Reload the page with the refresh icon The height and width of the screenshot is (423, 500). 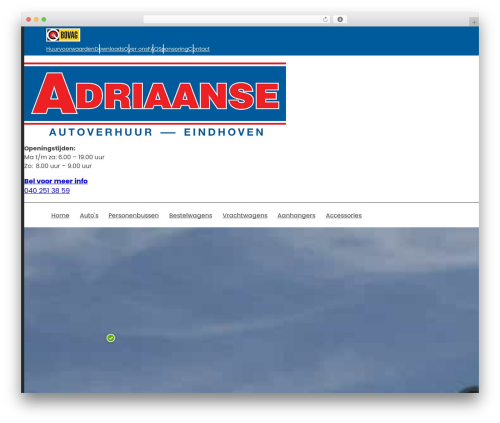pyautogui.click(x=325, y=20)
